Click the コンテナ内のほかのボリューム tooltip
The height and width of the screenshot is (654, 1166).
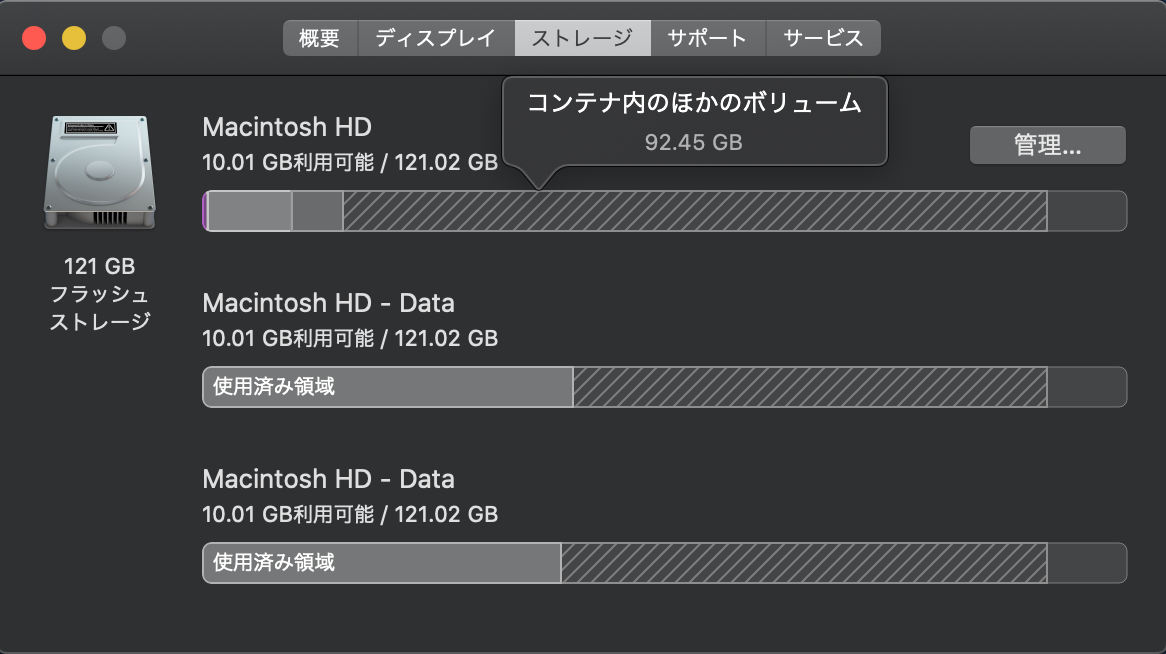point(694,120)
